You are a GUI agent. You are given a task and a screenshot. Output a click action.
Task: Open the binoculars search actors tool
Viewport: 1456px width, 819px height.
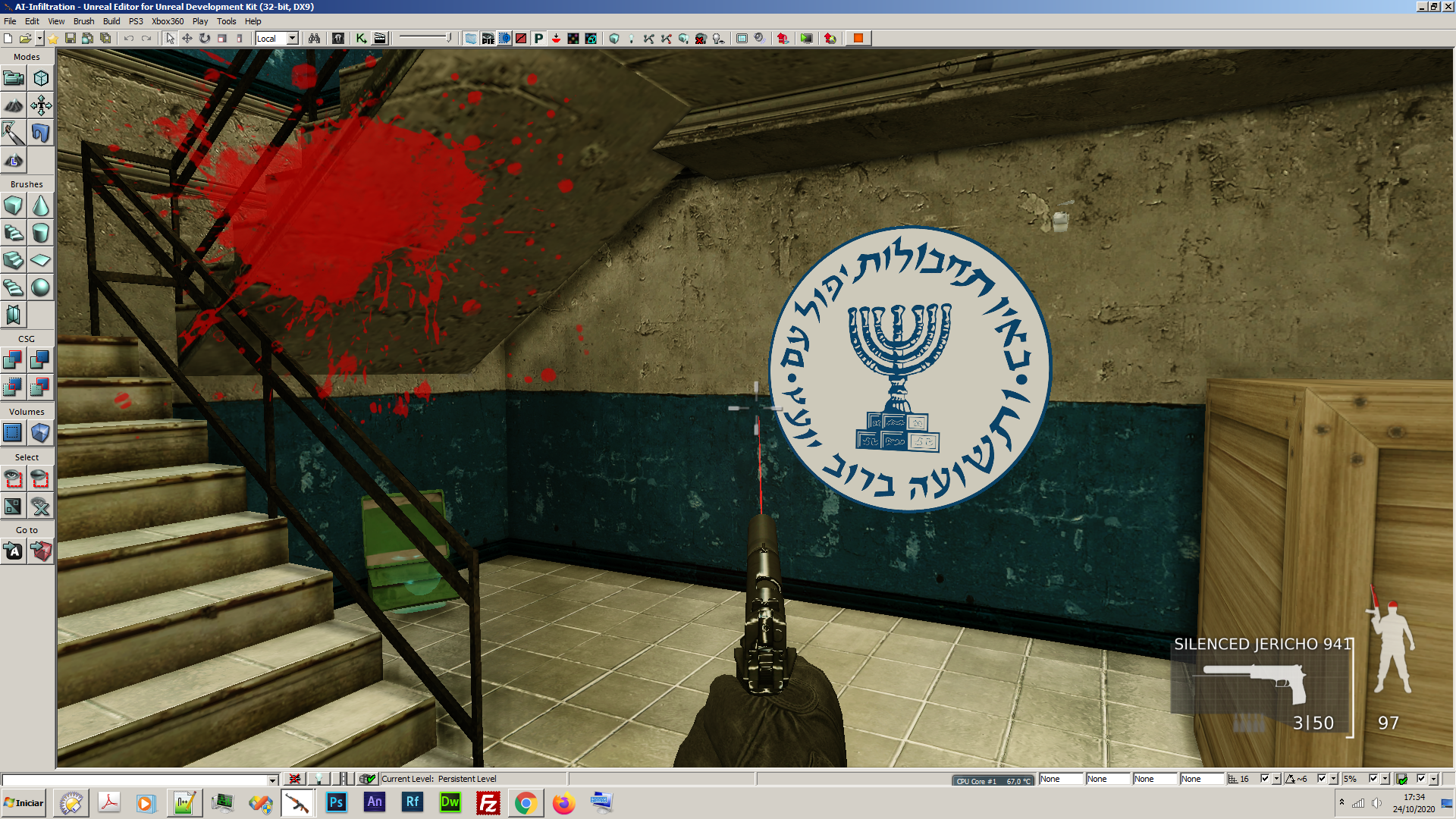(x=314, y=38)
